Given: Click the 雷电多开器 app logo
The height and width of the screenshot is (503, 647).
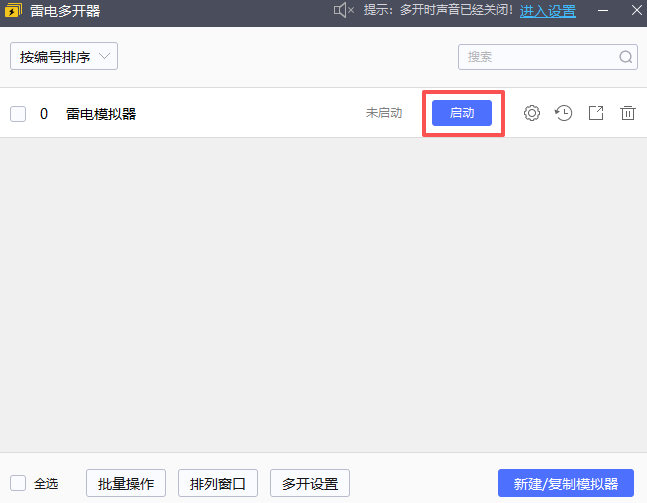Looking at the screenshot, I should (x=13, y=10).
